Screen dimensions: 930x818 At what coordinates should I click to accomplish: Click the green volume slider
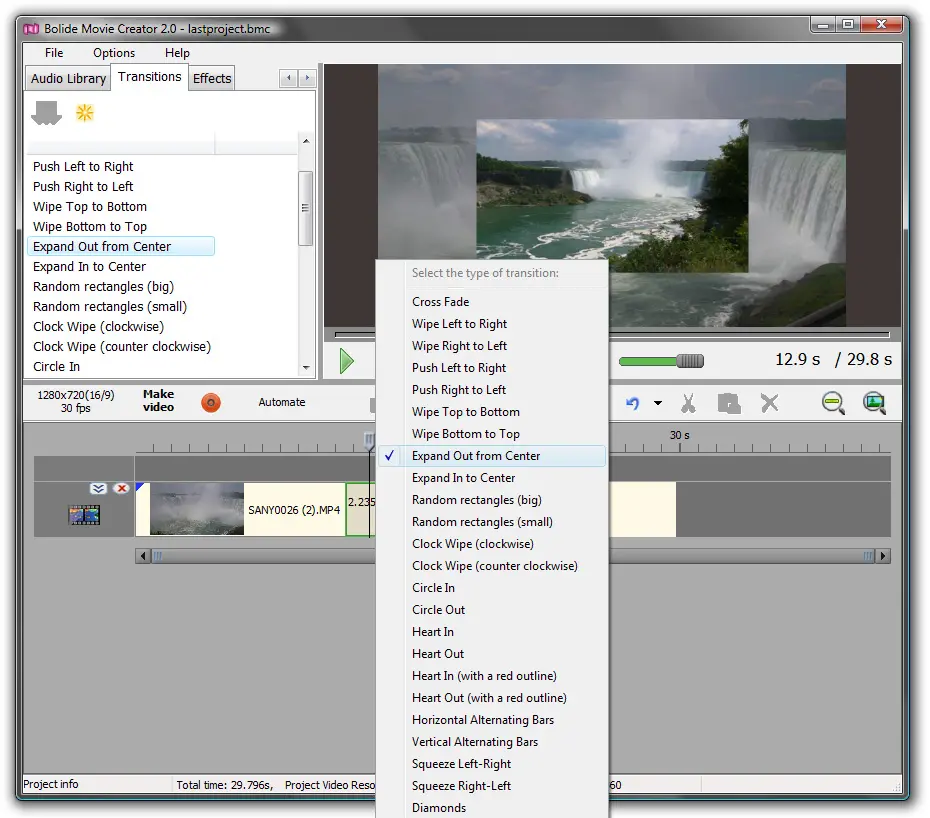(660, 361)
